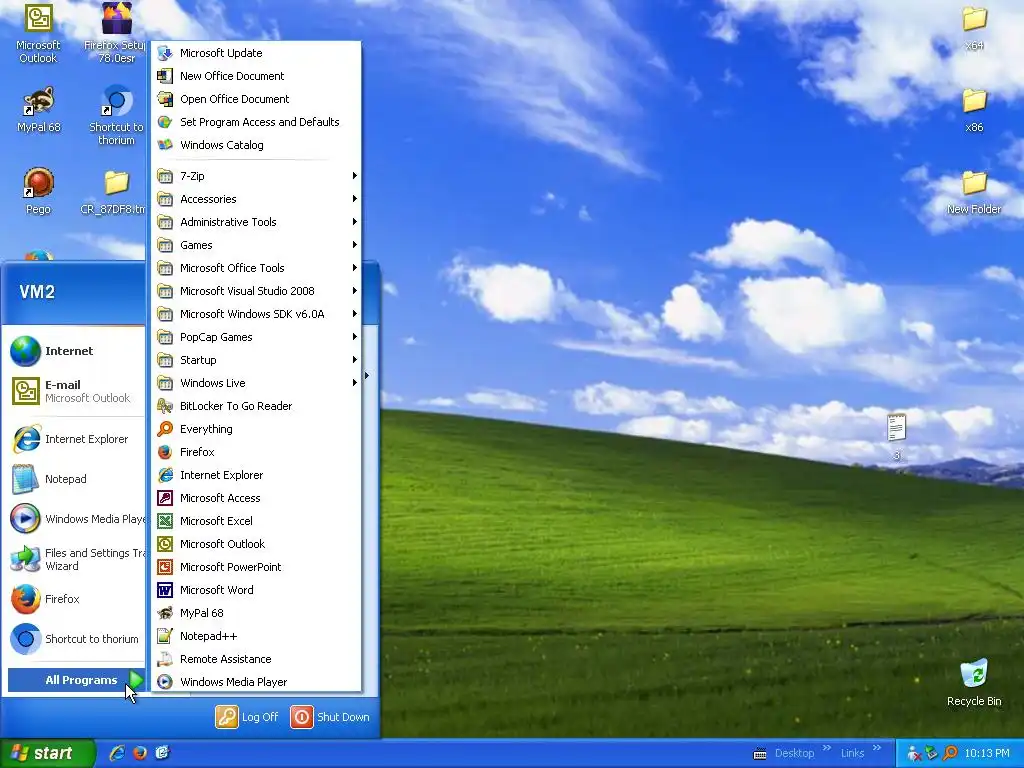This screenshot has height=768, width=1024.
Task: Launch the Everything search program
Action: 256,429
